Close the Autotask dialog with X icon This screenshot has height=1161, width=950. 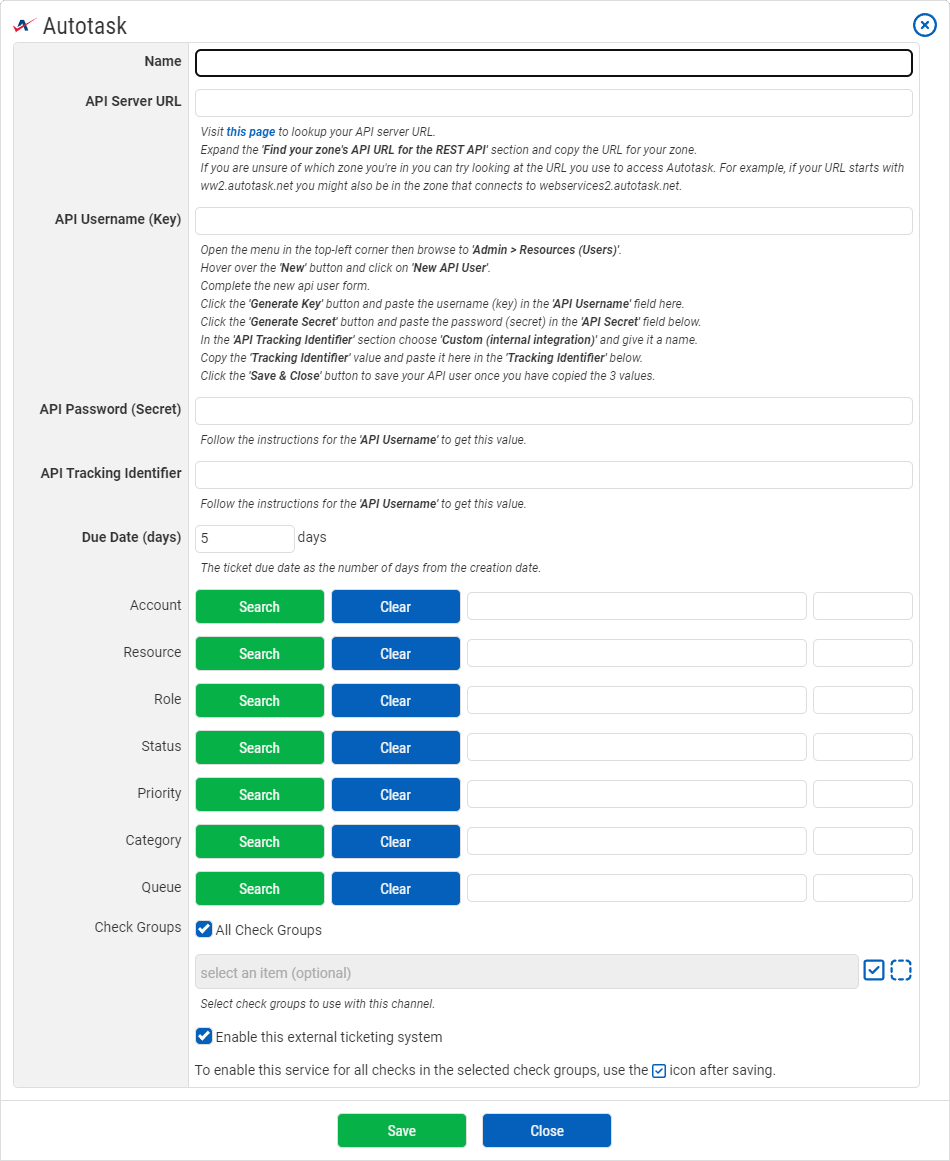pyautogui.click(x=925, y=25)
